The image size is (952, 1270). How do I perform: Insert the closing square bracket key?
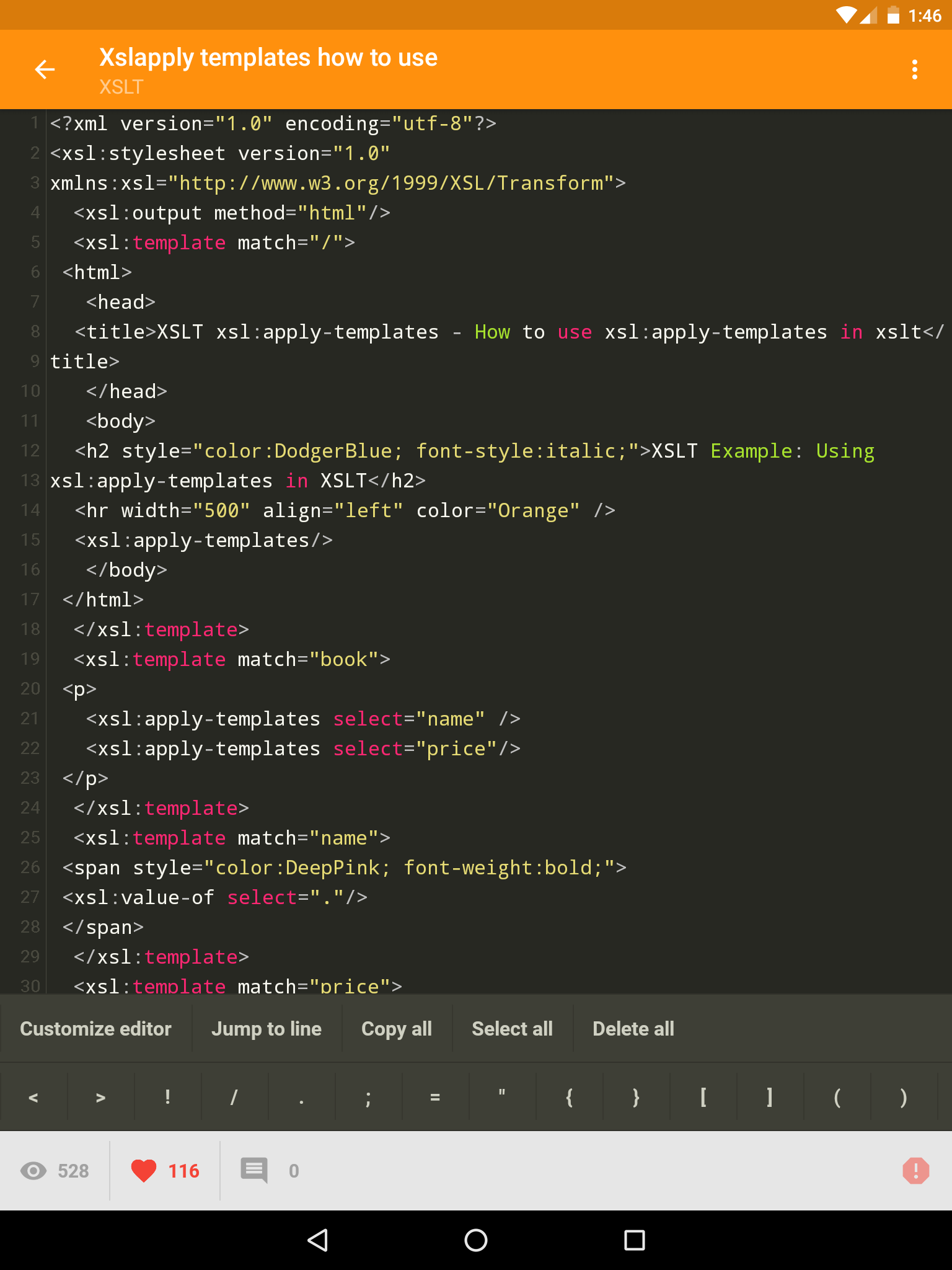770,1098
